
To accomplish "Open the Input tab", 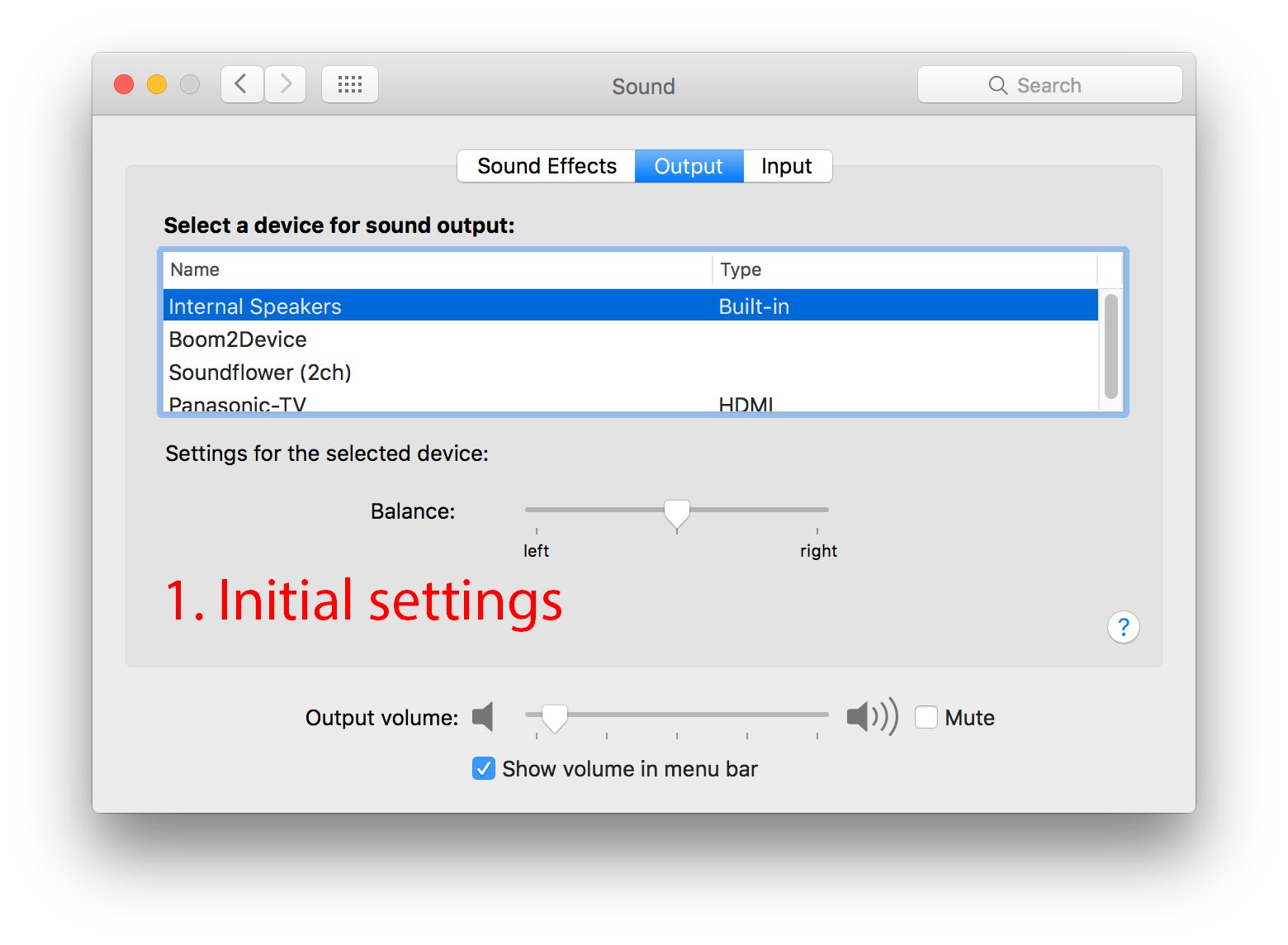I will click(x=787, y=166).
